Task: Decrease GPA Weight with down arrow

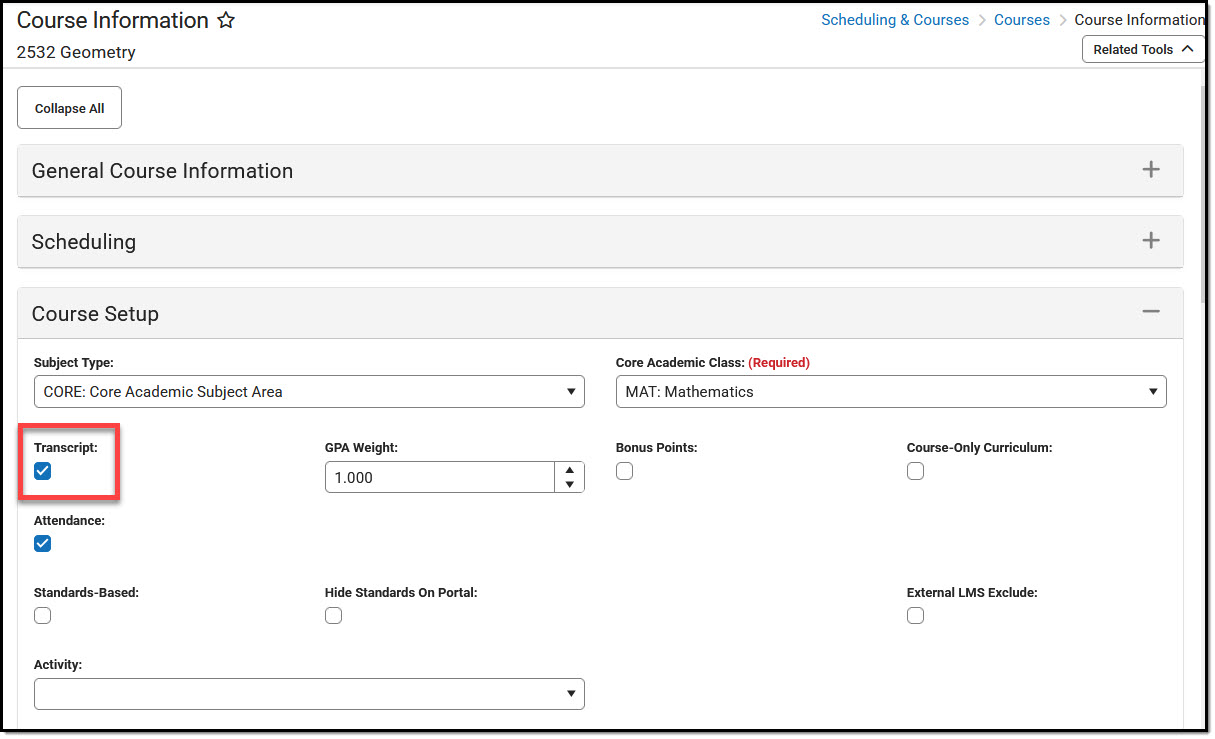Action: pyautogui.click(x=569, y=485)
